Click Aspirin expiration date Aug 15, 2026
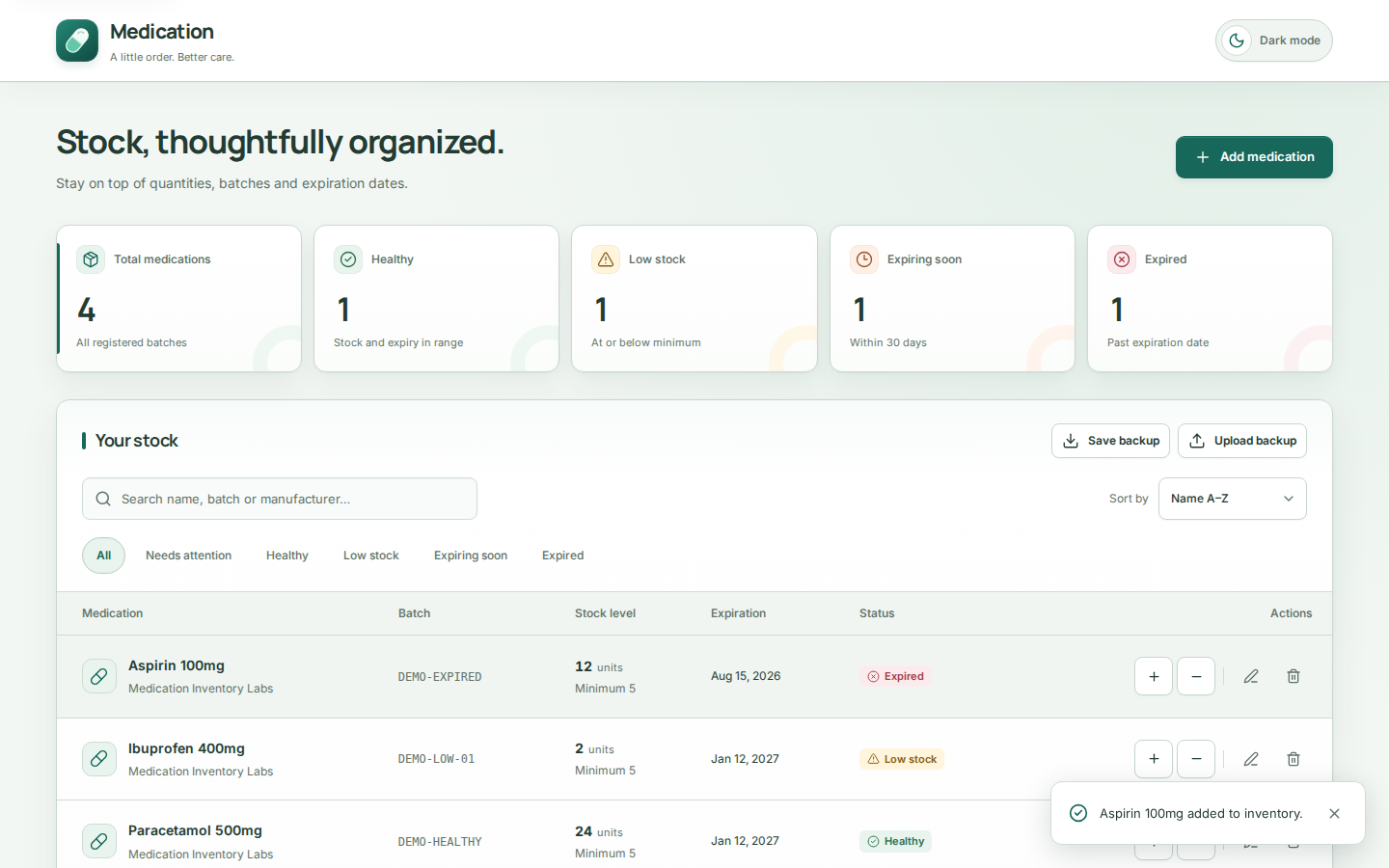Viewport: 1389px width, 868px height. tap(746, 676)
